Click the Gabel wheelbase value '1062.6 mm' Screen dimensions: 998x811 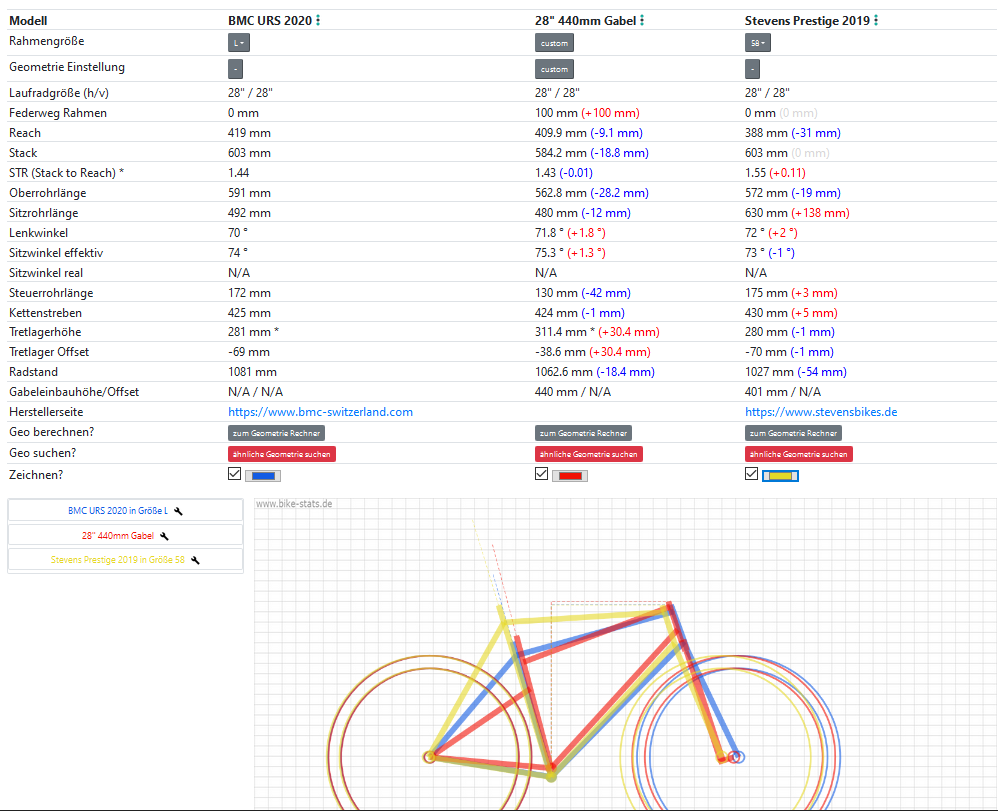point(565,372)
